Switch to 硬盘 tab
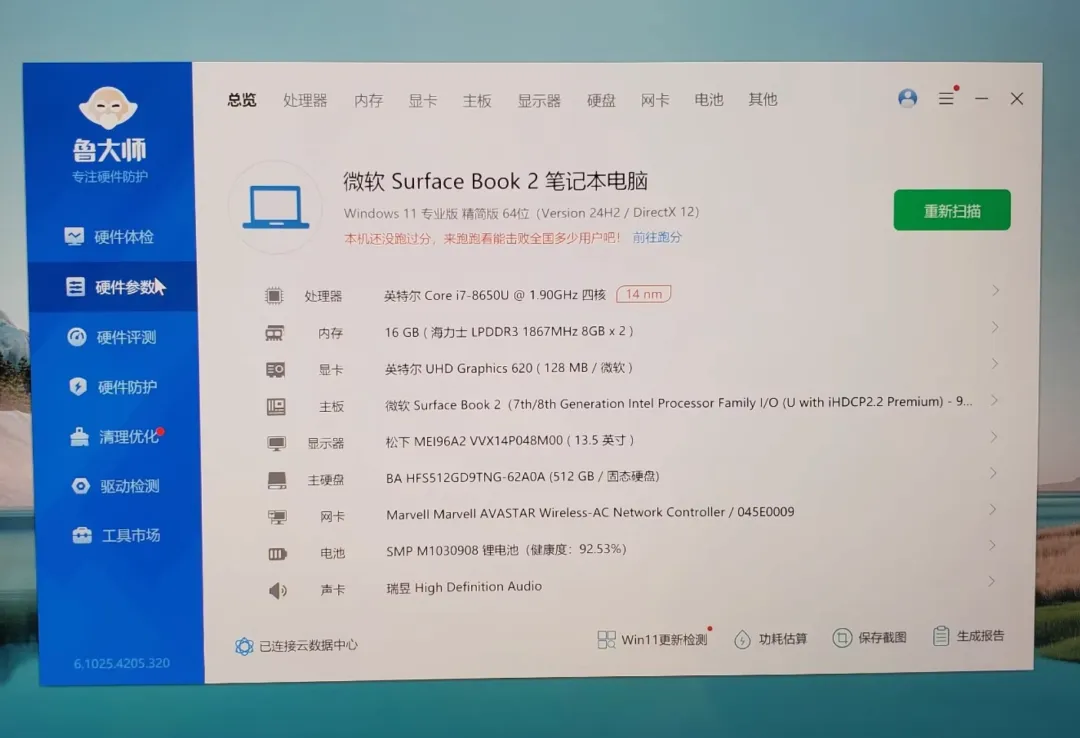This screenshot has height=738, width=1080. tap(601, 101)
